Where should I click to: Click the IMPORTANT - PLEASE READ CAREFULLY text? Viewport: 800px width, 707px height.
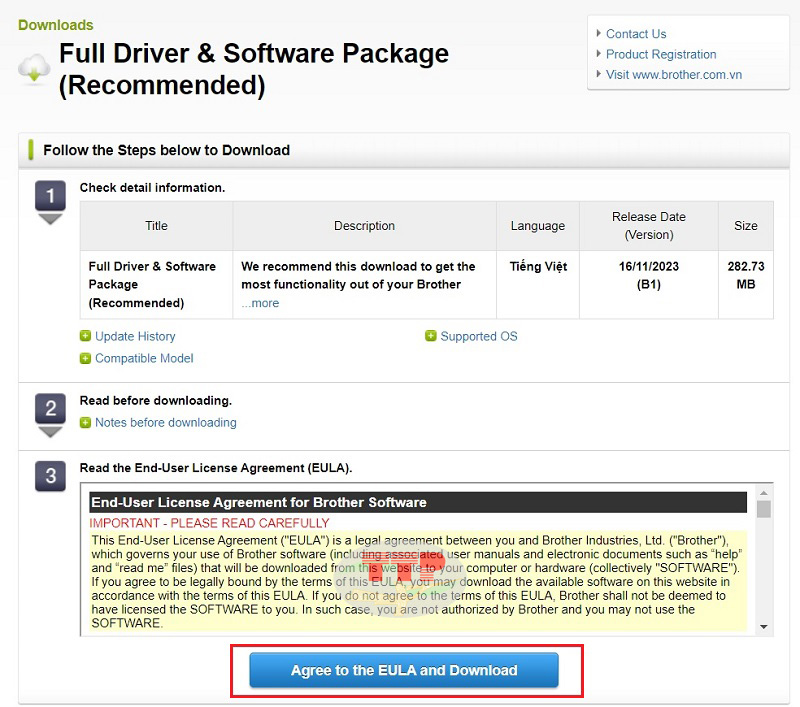(x=209, y=523)
